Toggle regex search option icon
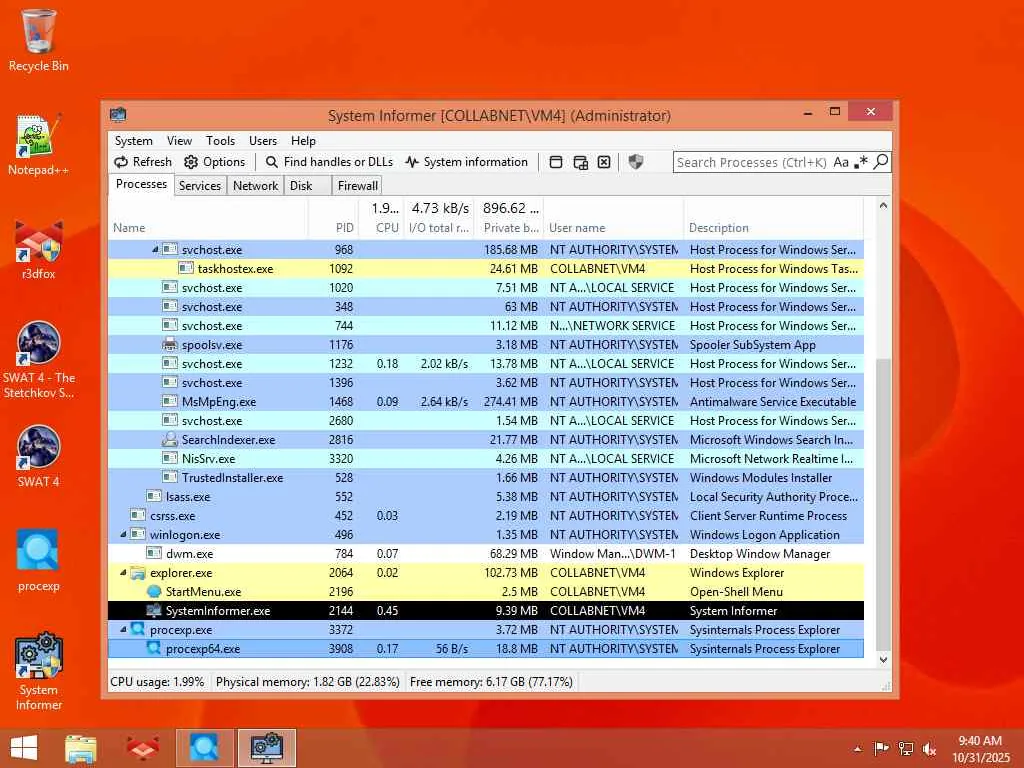Image resolution: width=1024 pixels, height=768 pixels. 861,162
